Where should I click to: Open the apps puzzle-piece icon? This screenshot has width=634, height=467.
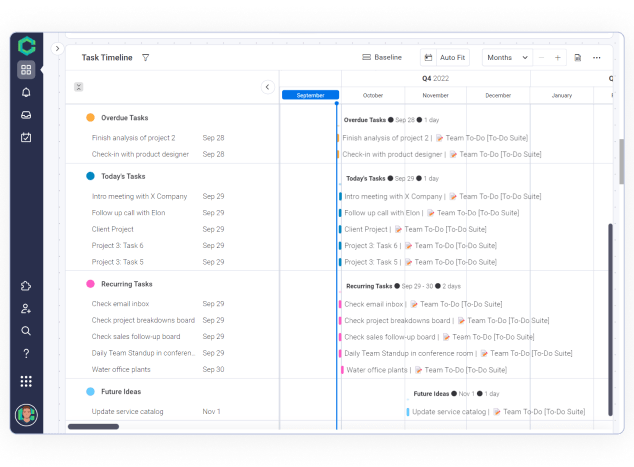26,286
